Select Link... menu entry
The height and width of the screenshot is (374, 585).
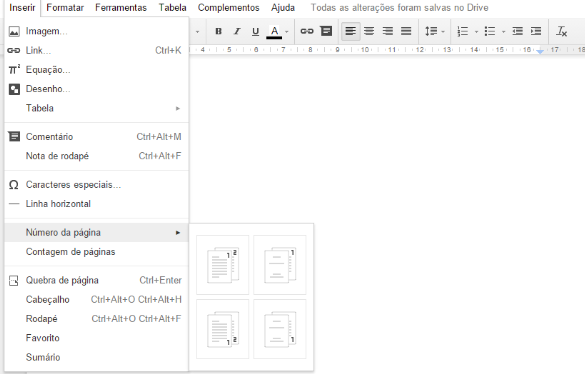[97, 50]
